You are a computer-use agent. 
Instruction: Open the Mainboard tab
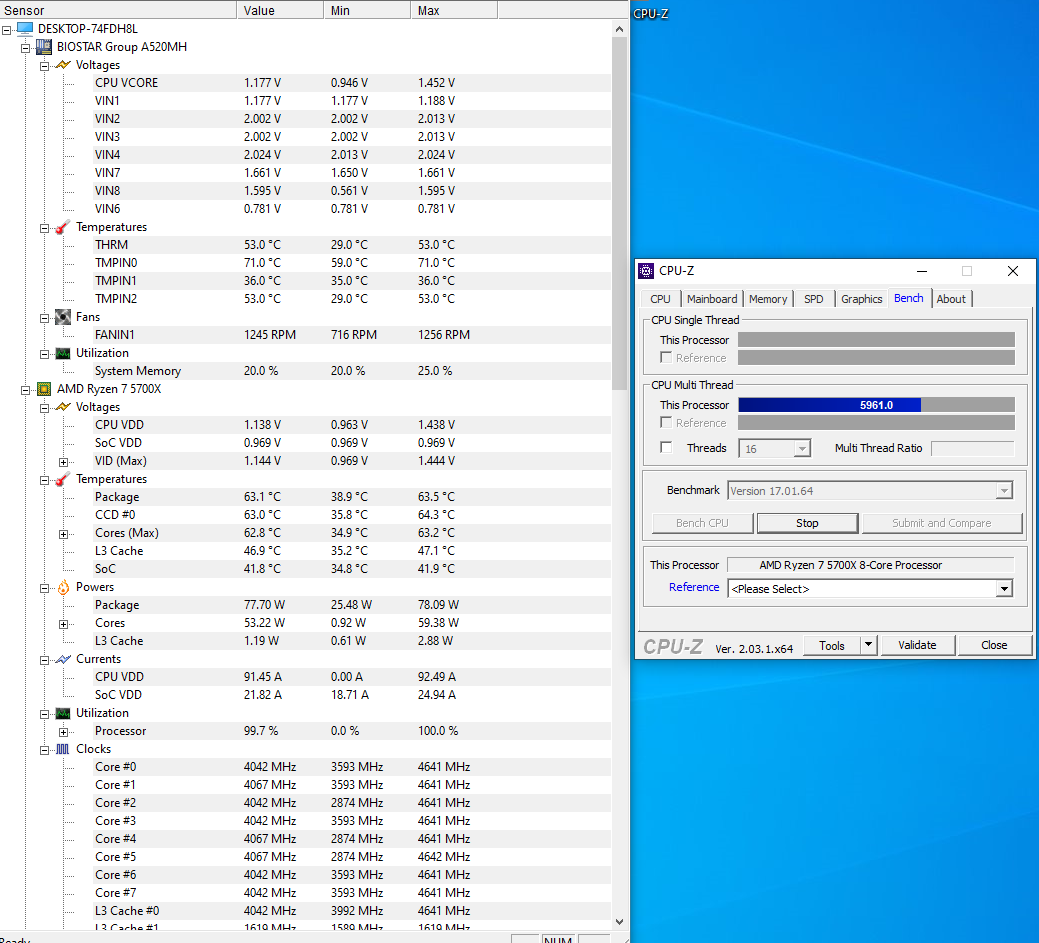712,299
